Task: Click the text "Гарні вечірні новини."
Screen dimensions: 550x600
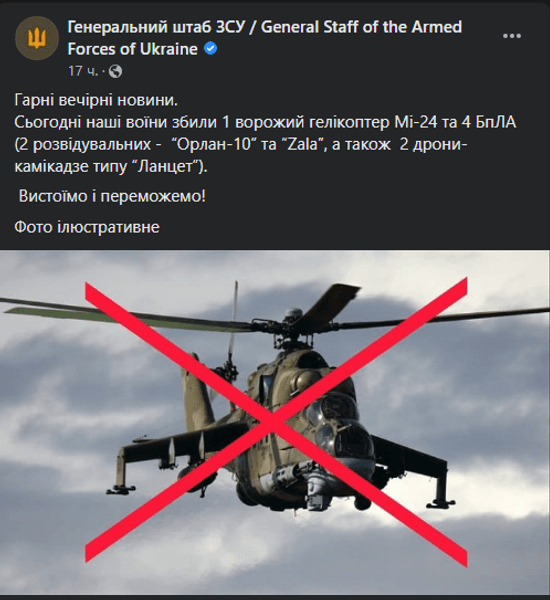Action: tap(96, 100)
